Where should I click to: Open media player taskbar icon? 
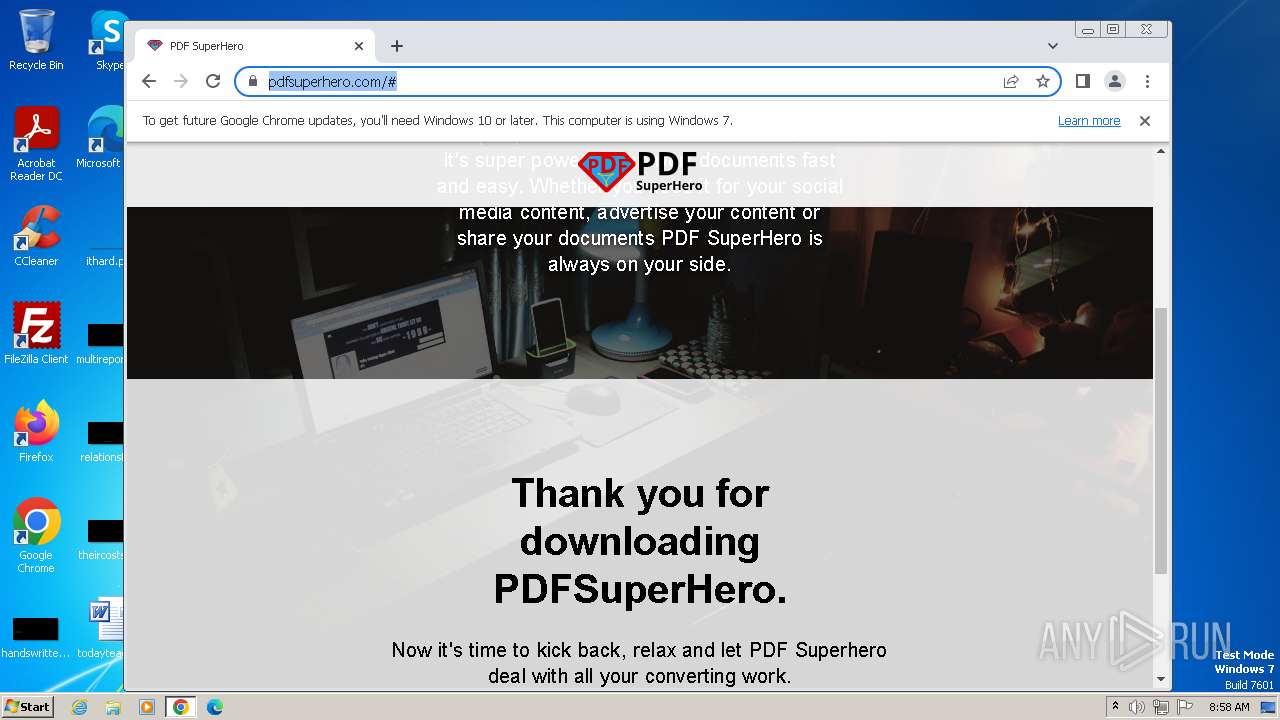[147, 707]
